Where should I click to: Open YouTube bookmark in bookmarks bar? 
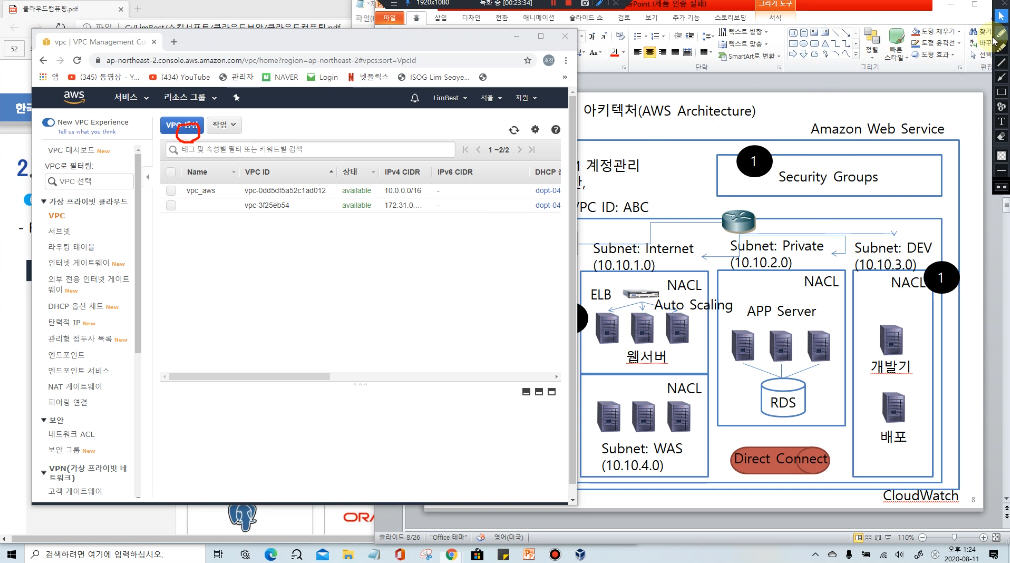click(x=180, y=77)
